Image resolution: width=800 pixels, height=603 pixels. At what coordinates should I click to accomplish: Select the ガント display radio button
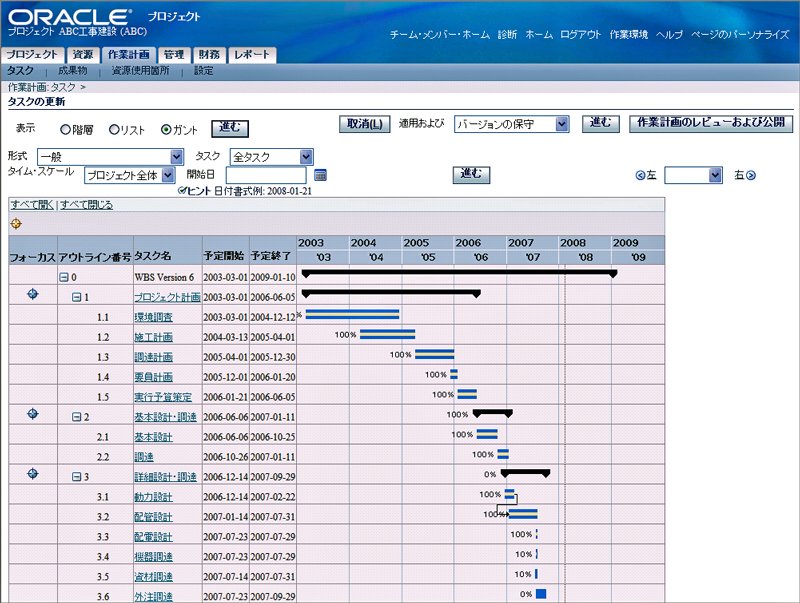coord(166,130)
